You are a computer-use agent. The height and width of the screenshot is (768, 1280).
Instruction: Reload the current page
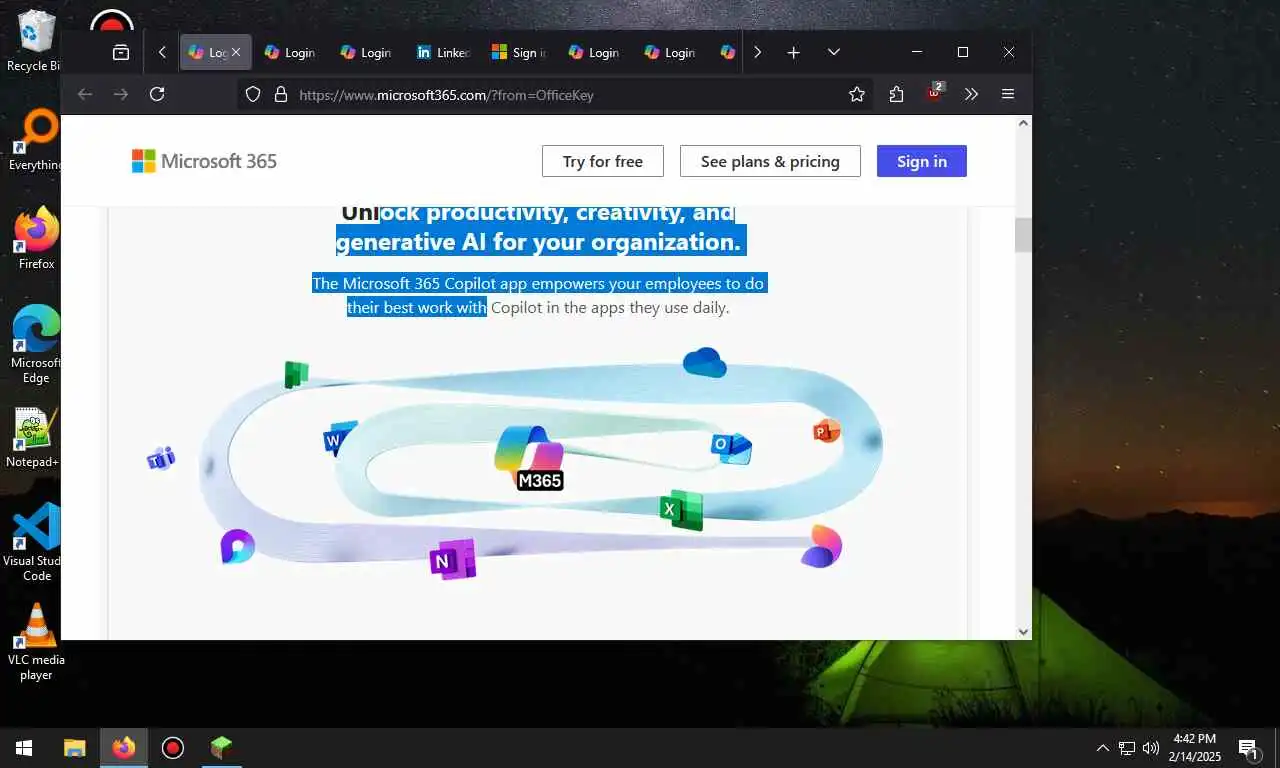157,94
